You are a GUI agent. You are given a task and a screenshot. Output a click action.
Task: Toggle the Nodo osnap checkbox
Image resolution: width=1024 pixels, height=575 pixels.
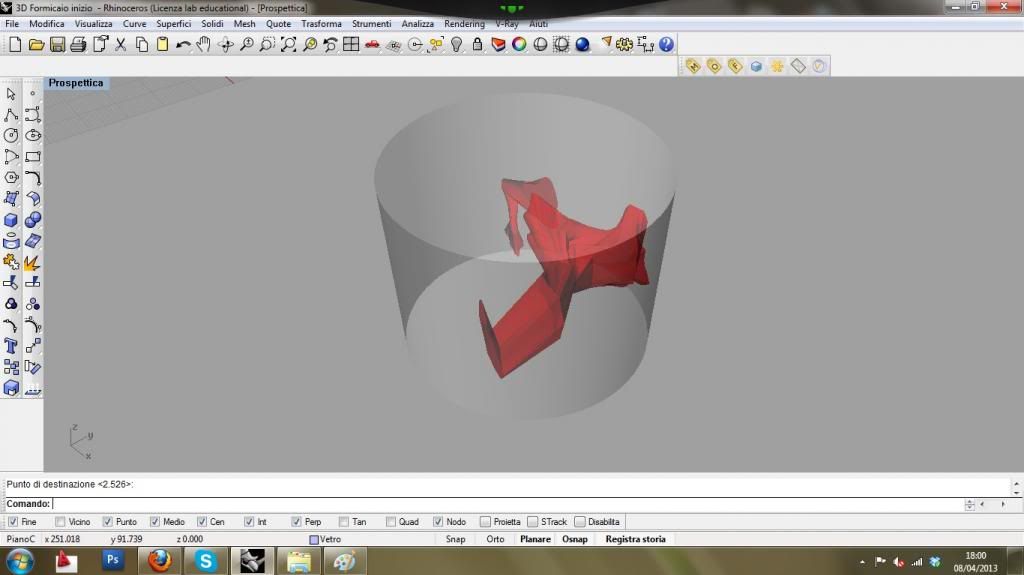pyautogui.click(x=438, y=521)
